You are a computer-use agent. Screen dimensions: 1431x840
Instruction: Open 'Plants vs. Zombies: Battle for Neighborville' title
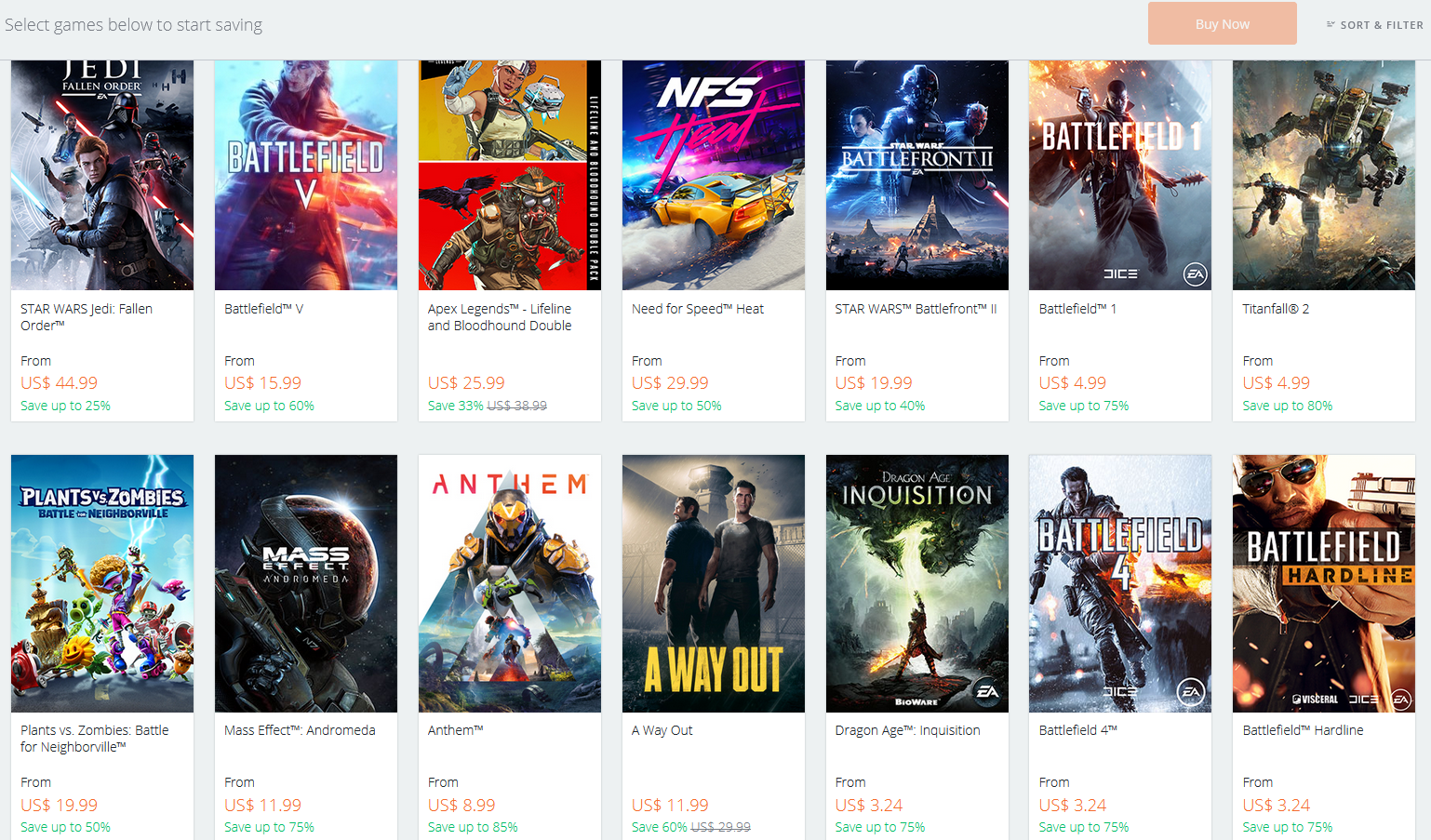tap(95, 739)
